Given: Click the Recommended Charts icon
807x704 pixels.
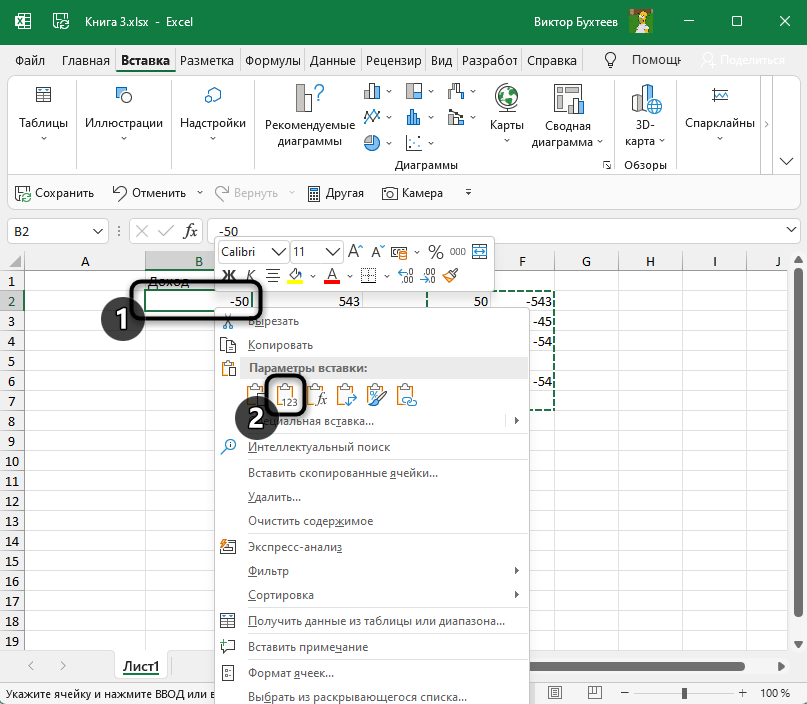Looking at the screenshot, I should point(309,98).
